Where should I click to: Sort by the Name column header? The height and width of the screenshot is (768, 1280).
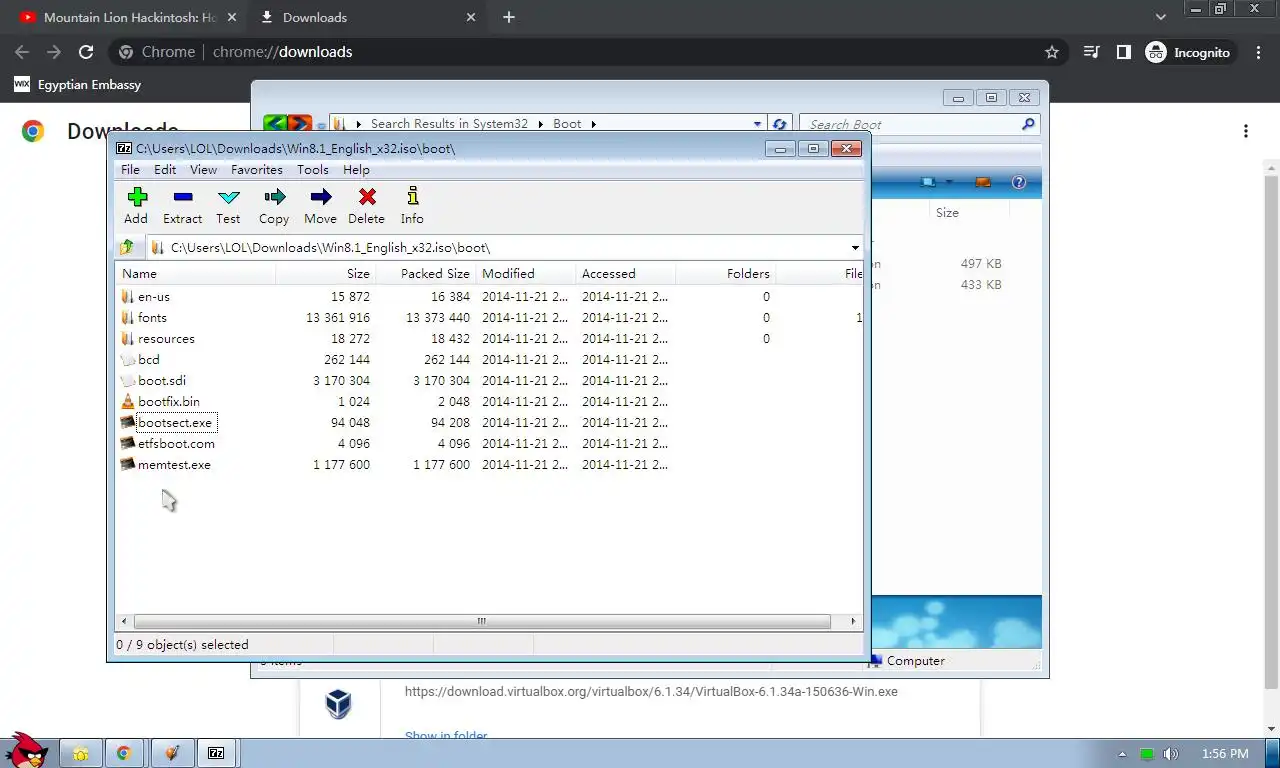click(196, 273)
